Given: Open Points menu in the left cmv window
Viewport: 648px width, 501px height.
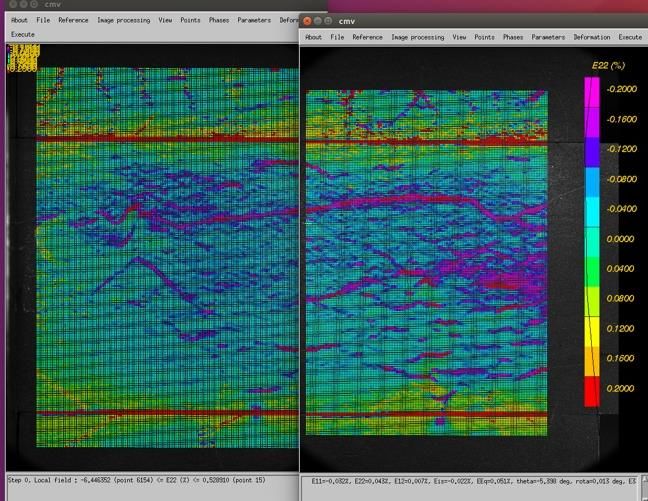Looking at the screenshot, I should coord(190,20).
